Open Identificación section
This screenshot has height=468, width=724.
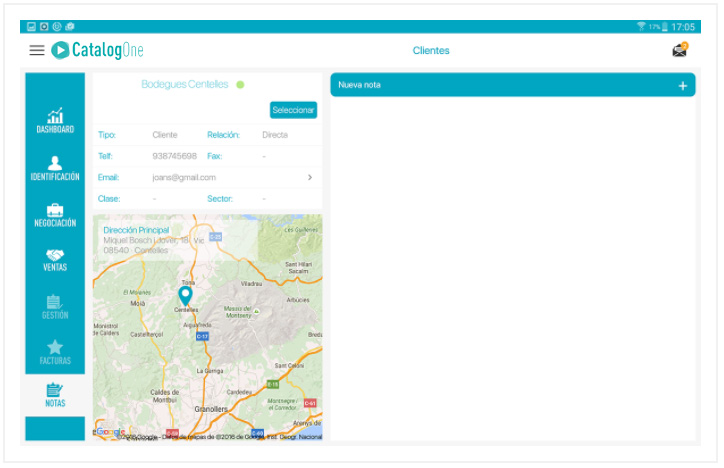(55, 168)
